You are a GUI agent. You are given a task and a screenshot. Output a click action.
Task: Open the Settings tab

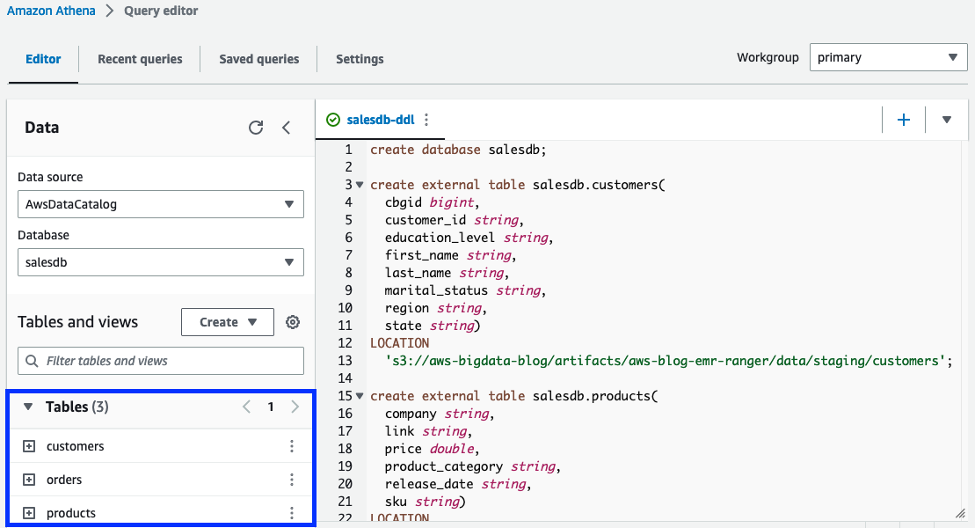coord(360,59)
